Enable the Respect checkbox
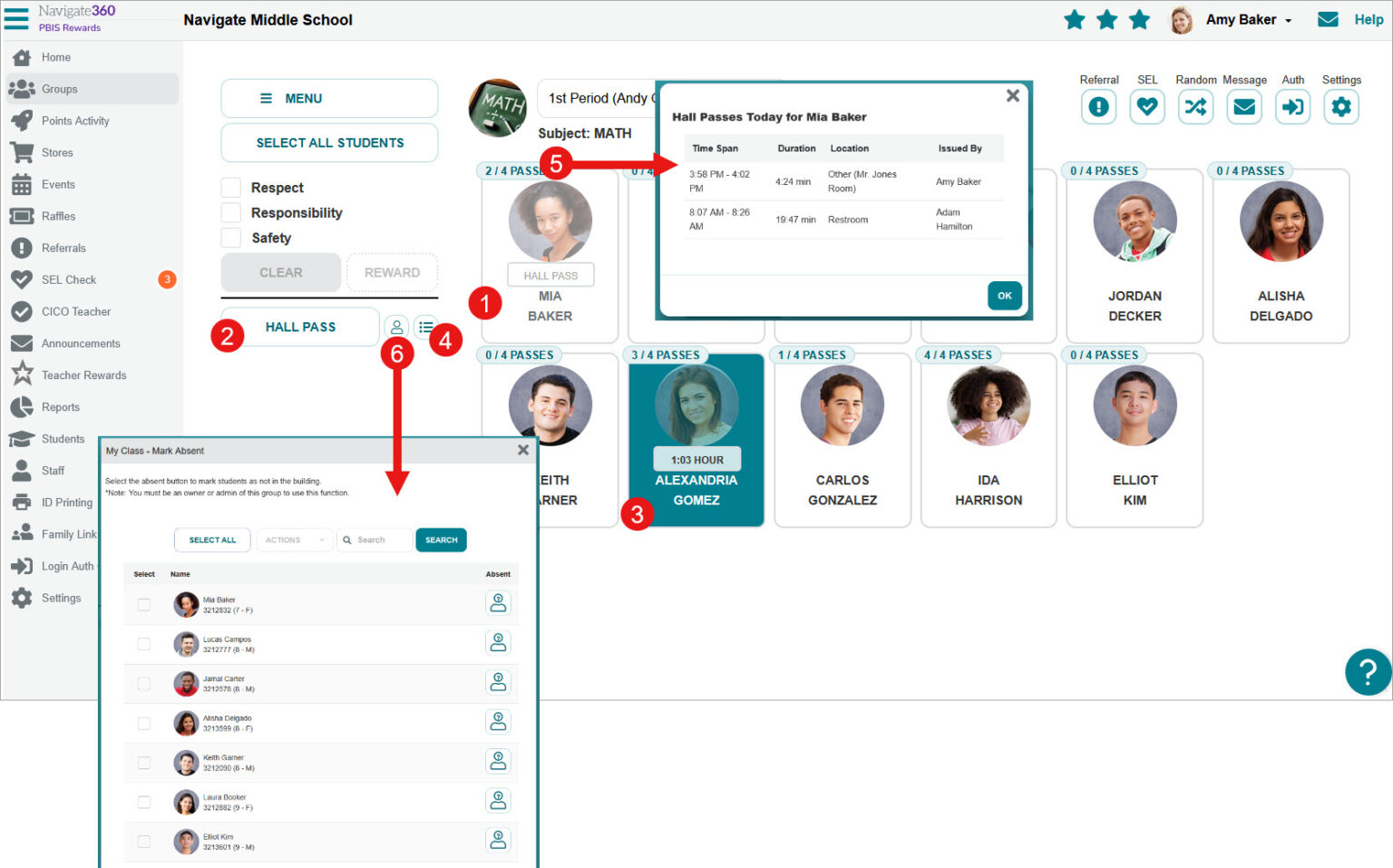This screenshot has width=1393, height=868. pos(230,187)
